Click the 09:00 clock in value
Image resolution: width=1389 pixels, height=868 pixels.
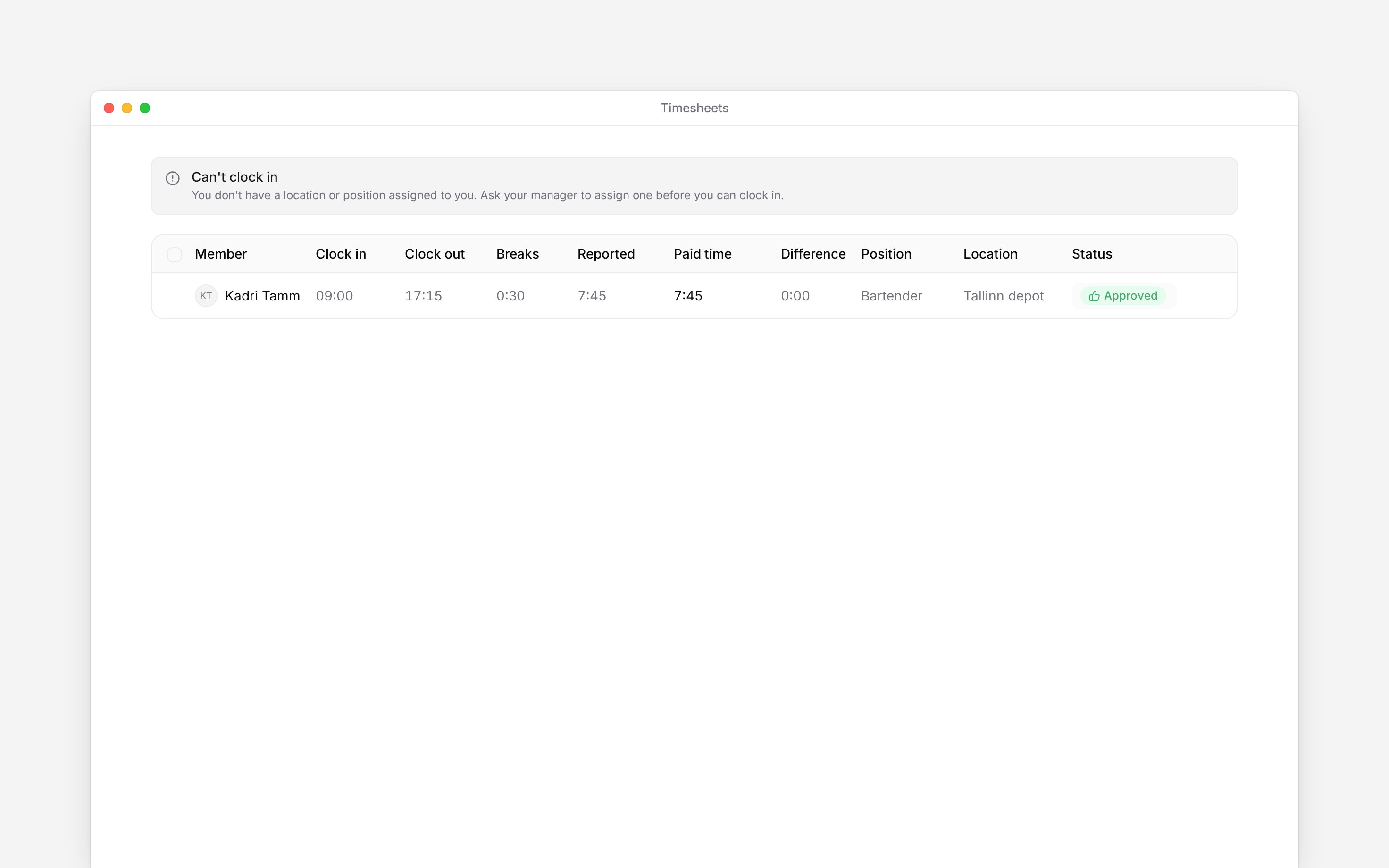[x=334, y=296]
